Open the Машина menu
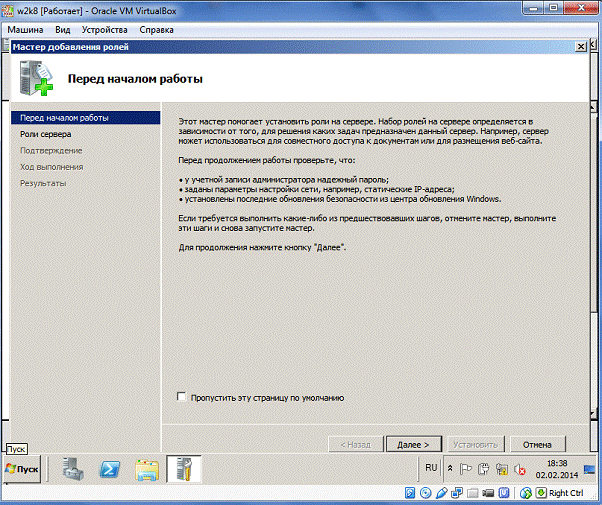The image size is (602, 505). 25,30
